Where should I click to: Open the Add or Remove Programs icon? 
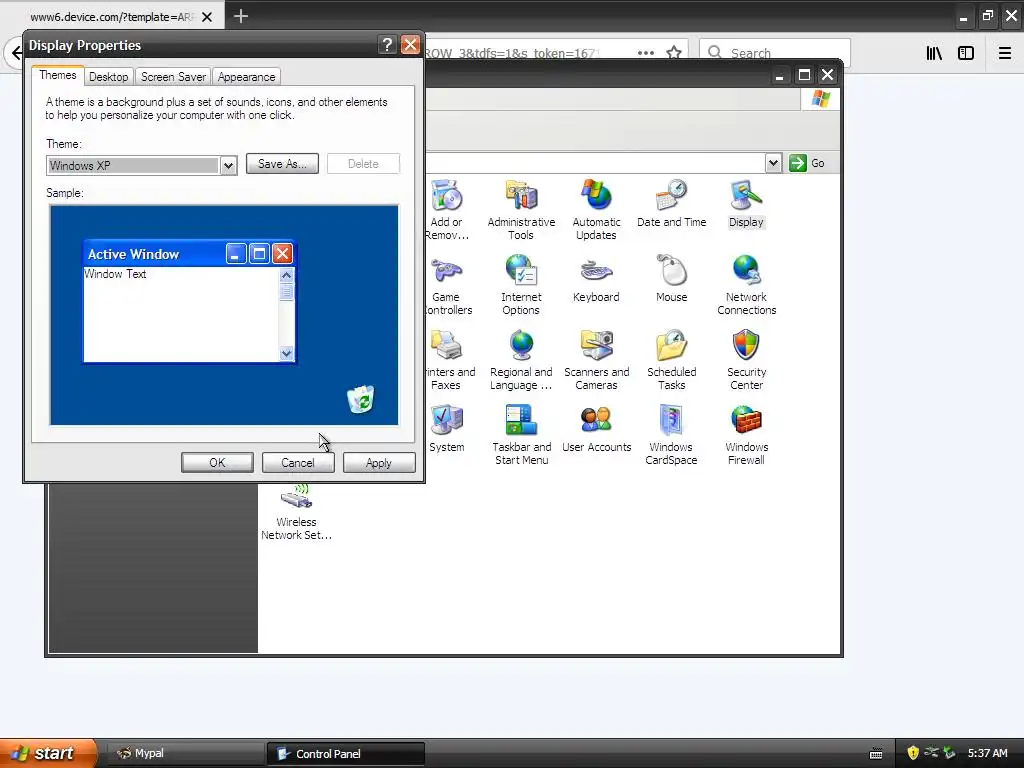click(x=446, y=209)
